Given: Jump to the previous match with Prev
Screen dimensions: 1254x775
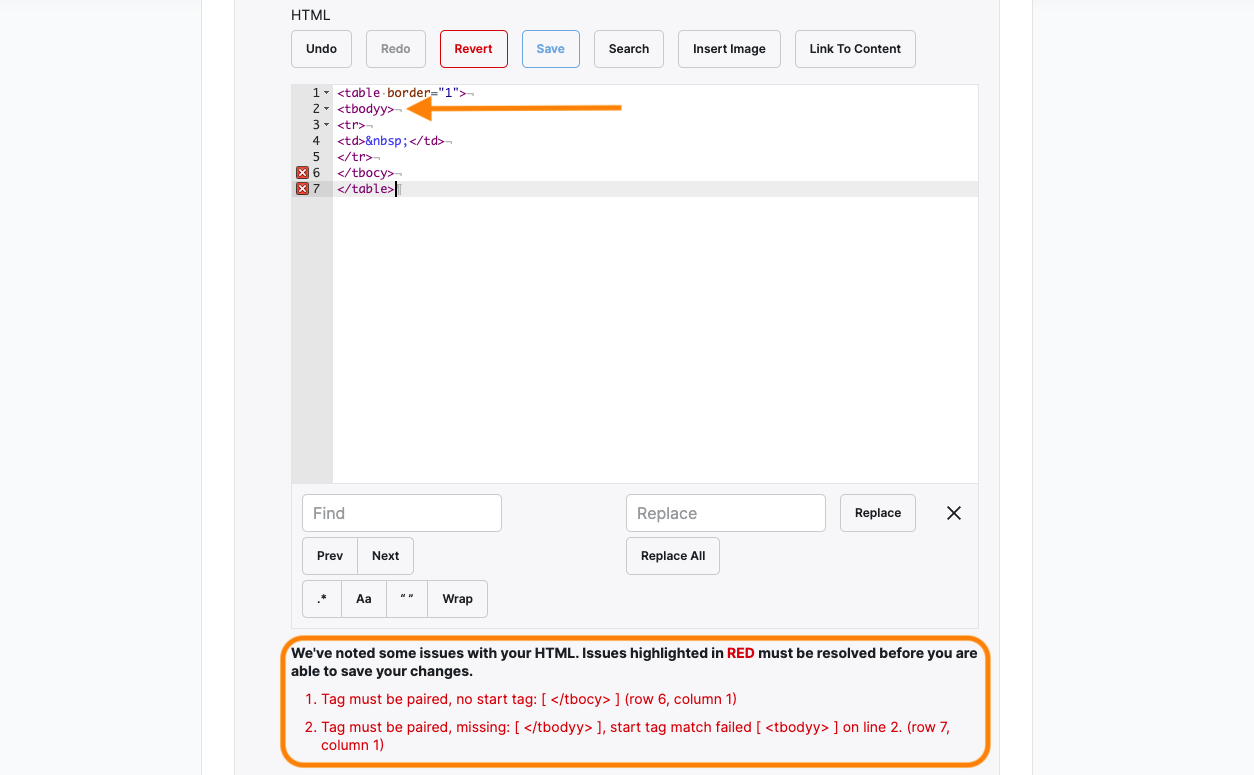Looking at the screenshot, I should coord(329,555).
